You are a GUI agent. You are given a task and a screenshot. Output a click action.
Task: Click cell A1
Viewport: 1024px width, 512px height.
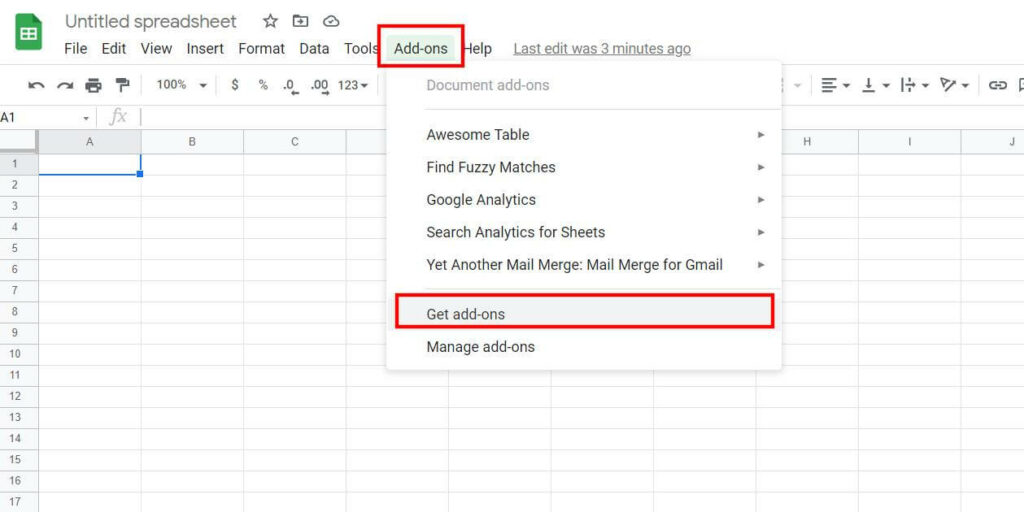[90, 165]
